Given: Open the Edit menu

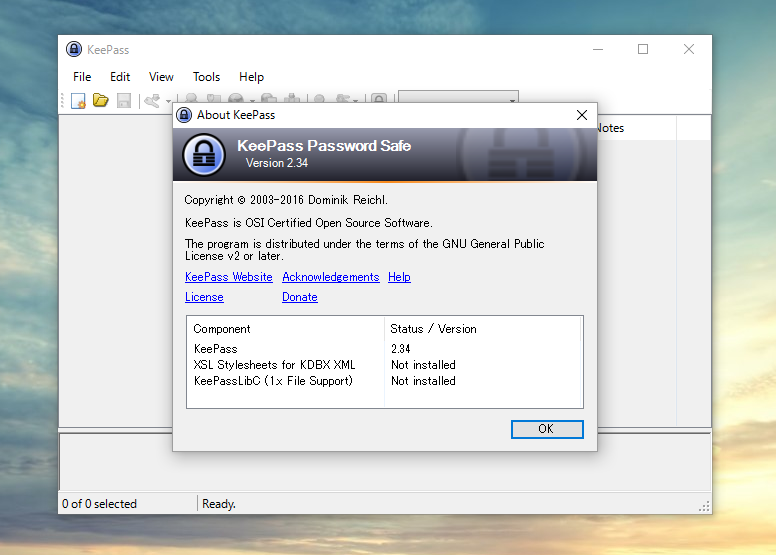Looking at the screenshot, I should coord(120,77).
